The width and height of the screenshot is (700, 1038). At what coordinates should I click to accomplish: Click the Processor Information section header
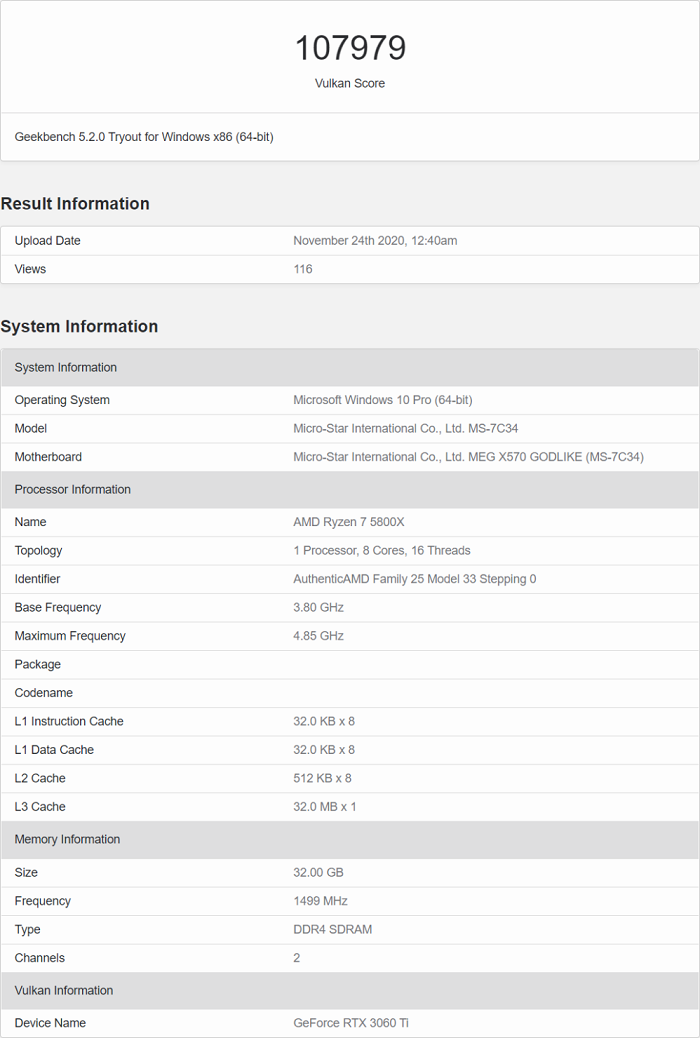coord(73,490)
